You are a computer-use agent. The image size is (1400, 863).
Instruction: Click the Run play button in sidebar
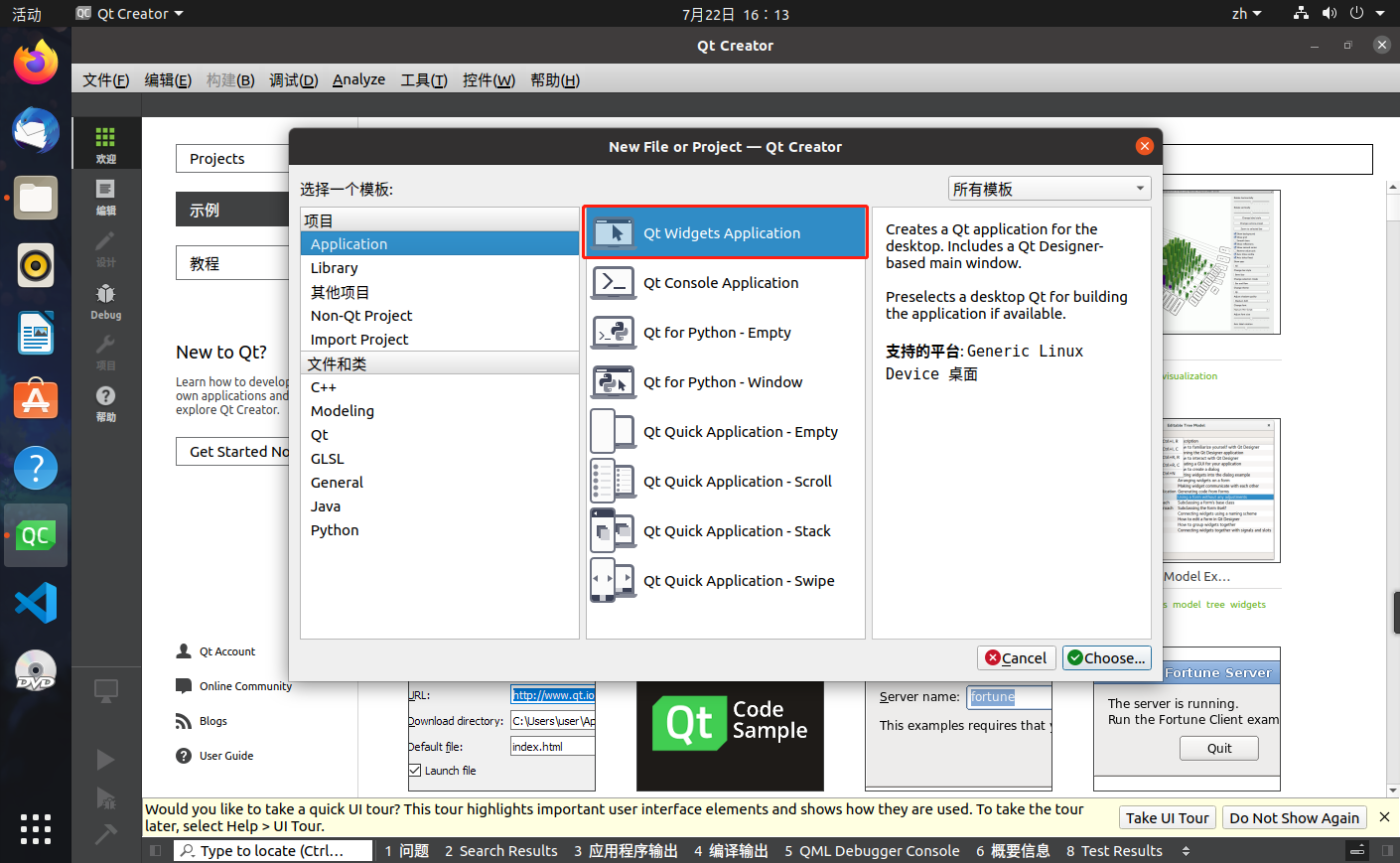105,760
